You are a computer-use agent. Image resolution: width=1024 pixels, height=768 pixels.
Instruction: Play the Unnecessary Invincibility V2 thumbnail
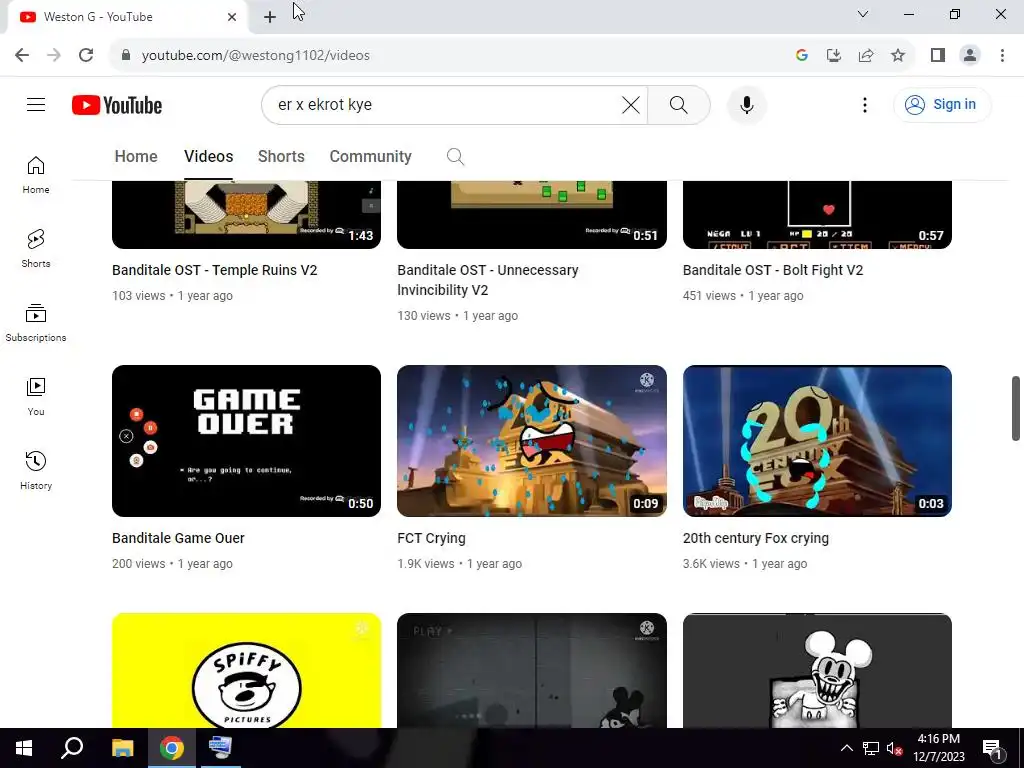pos(532,215)
